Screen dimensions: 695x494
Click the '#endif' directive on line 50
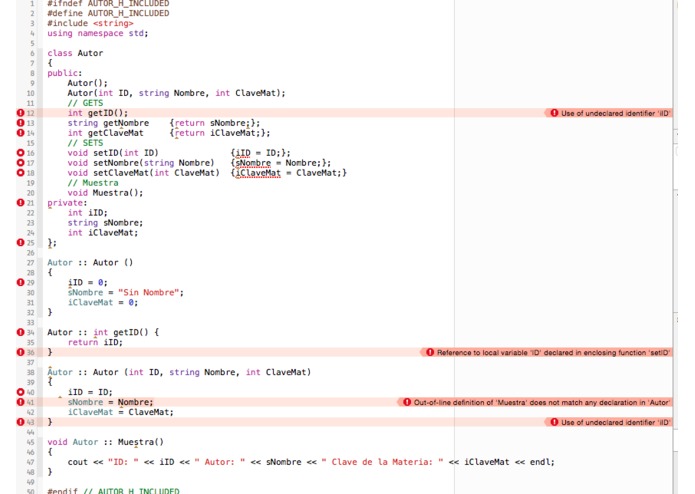pyautogui.click(x=62, y=491)
